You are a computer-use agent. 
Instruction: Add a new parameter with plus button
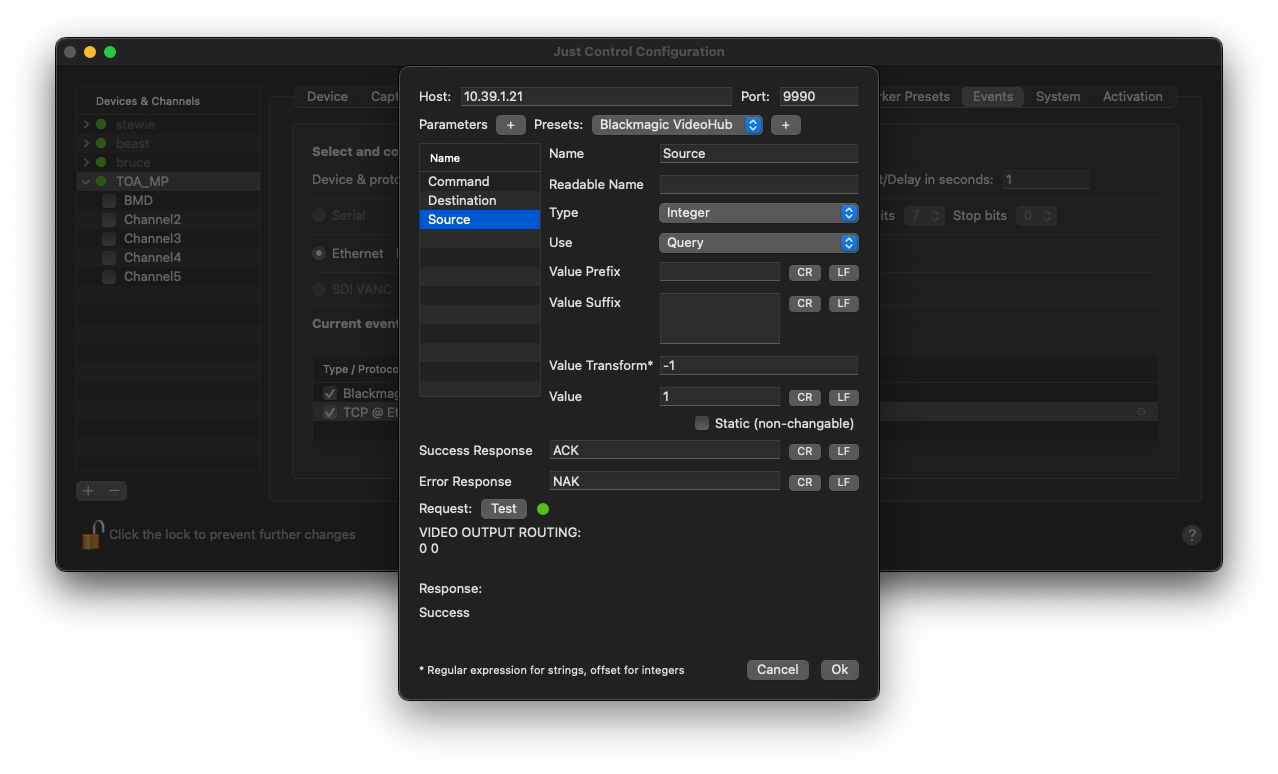tap(510, 125)
